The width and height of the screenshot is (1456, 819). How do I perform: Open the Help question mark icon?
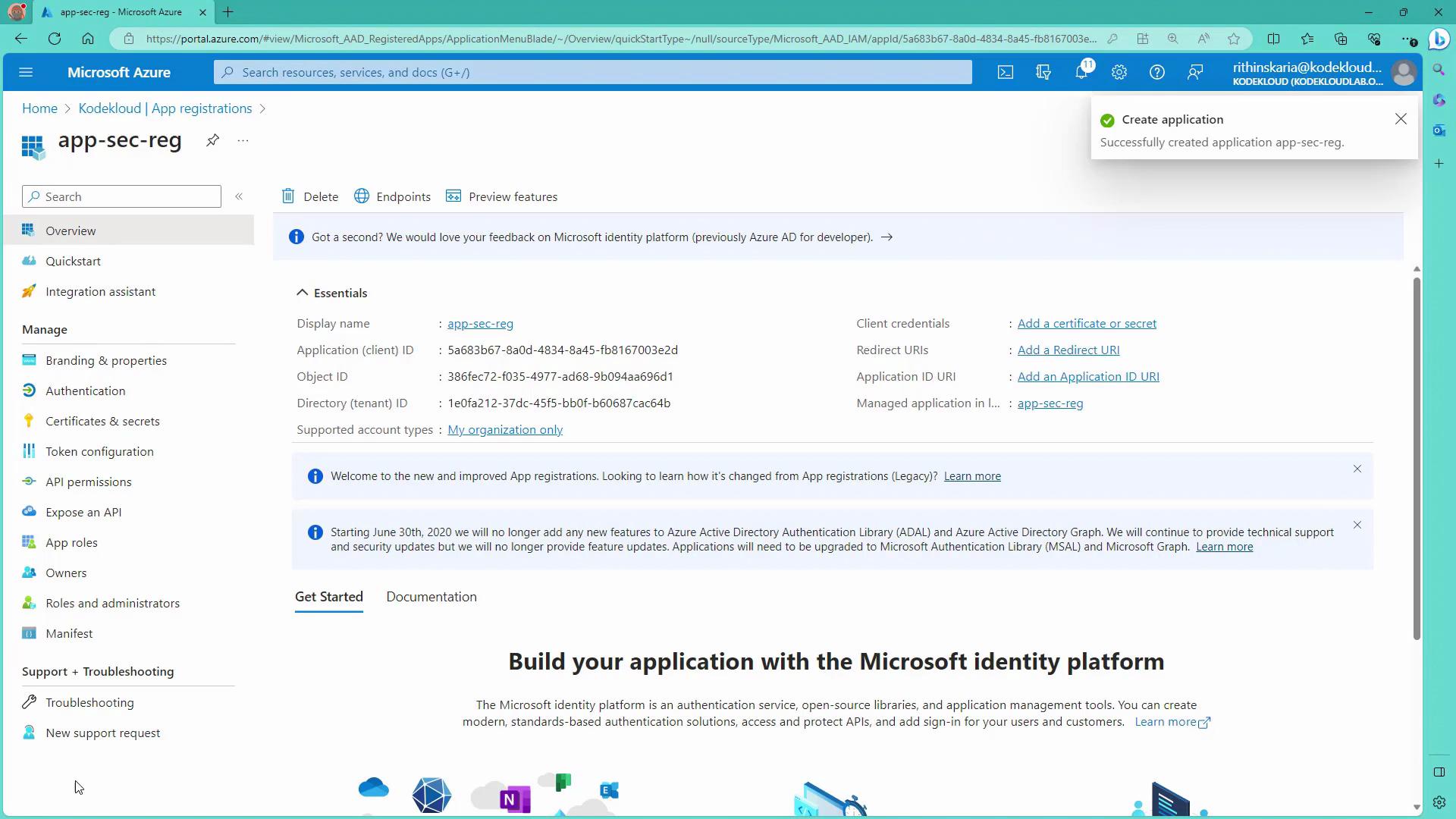coord(1157,72)
